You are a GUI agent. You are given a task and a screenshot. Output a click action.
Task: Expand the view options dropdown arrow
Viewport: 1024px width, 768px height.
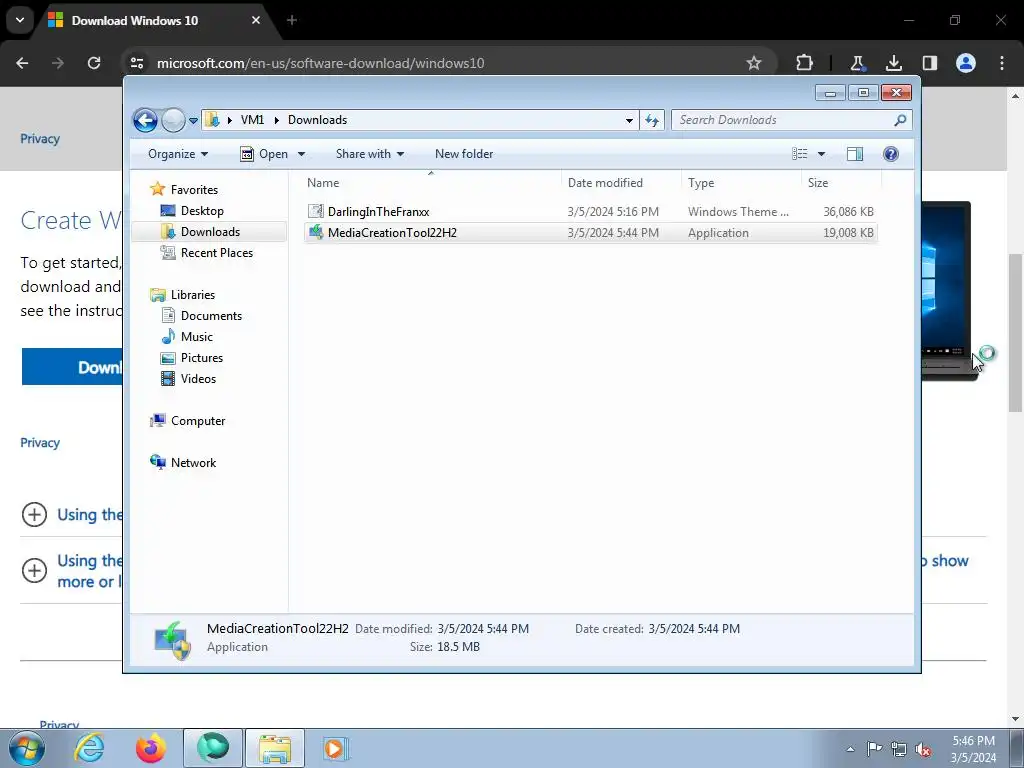822,154
